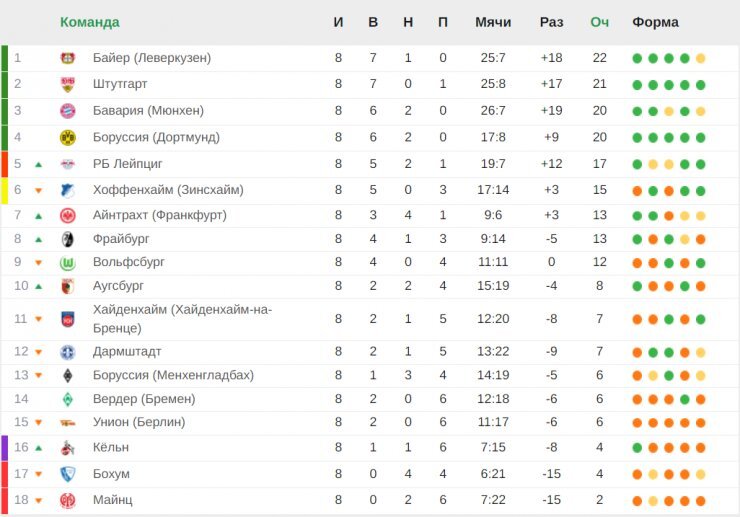740x517 pixels.
Task: Click the Borussia Dortmund yellow logo
Action: tap(68, 137)
